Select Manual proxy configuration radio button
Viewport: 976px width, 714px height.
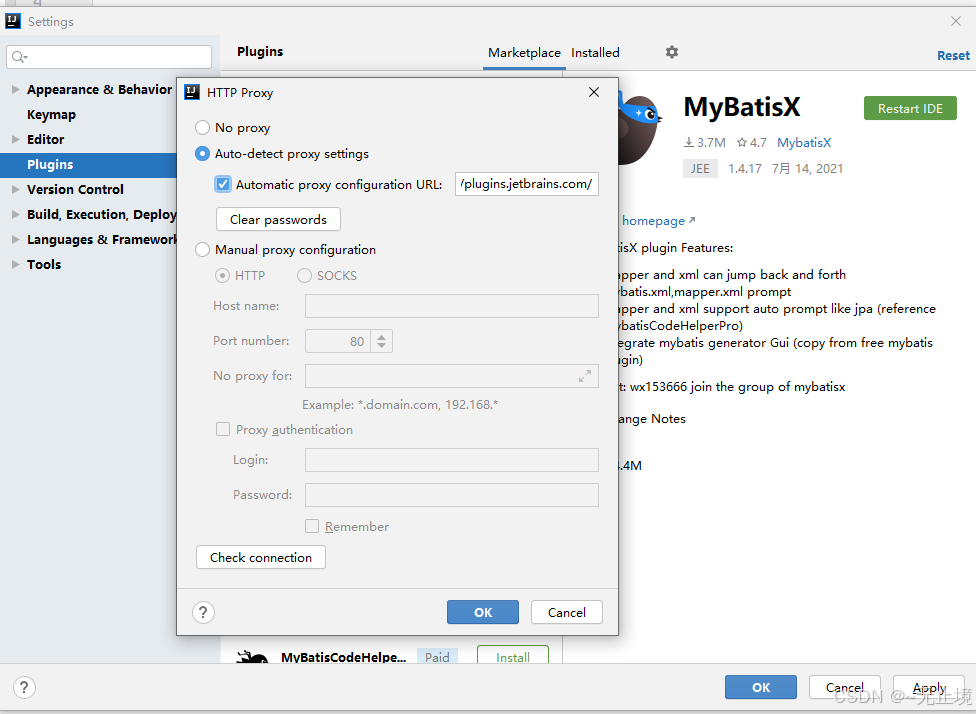coord(202,250)
